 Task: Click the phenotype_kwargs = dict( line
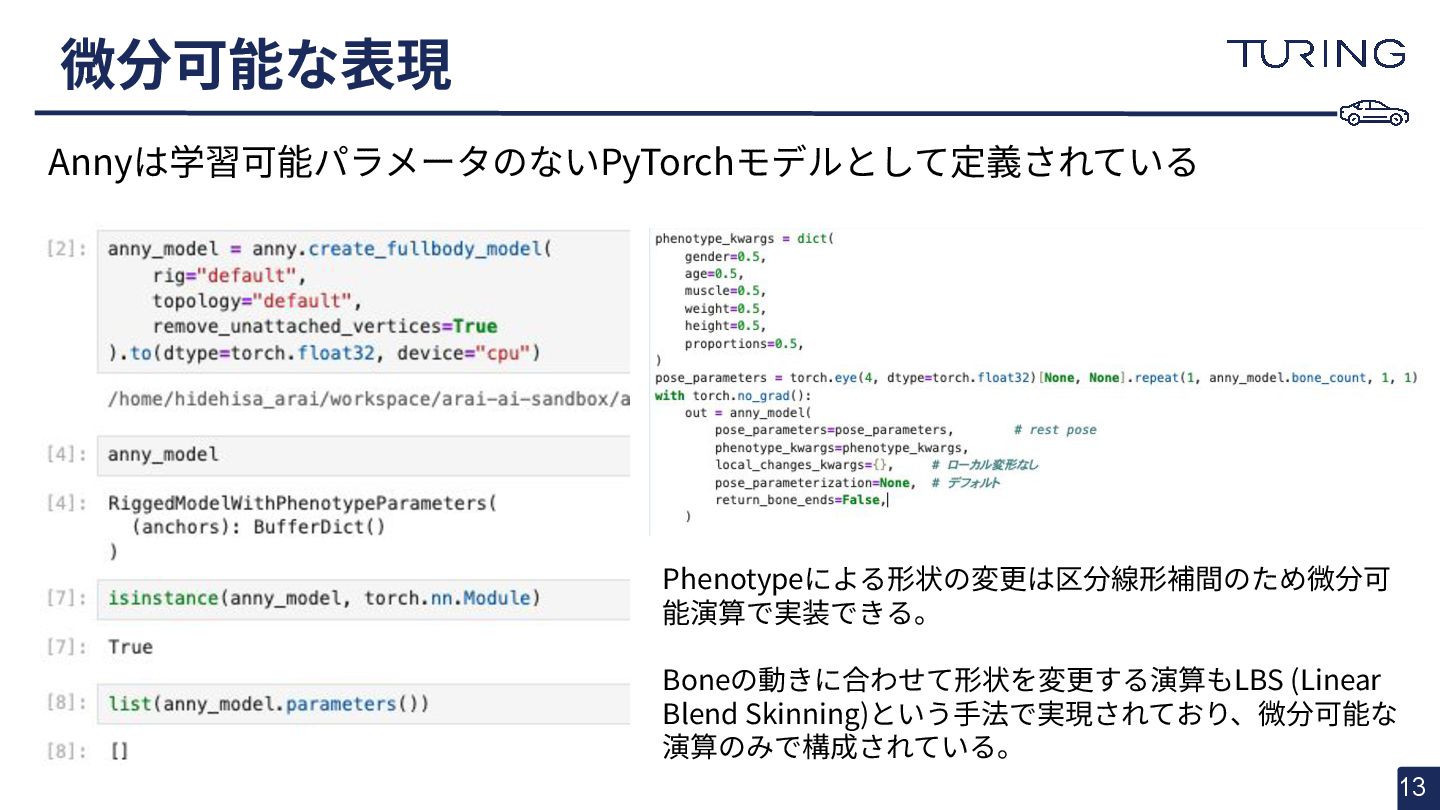744,239
